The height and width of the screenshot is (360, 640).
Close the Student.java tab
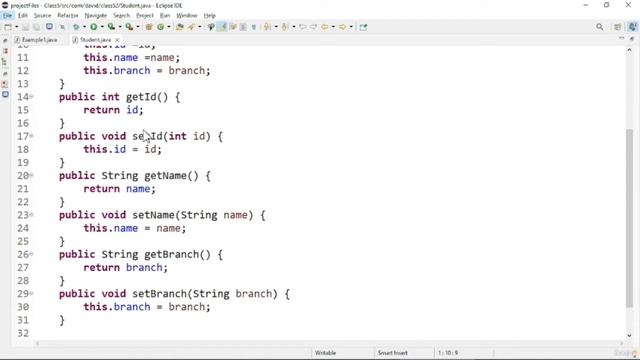coord(117,40)
